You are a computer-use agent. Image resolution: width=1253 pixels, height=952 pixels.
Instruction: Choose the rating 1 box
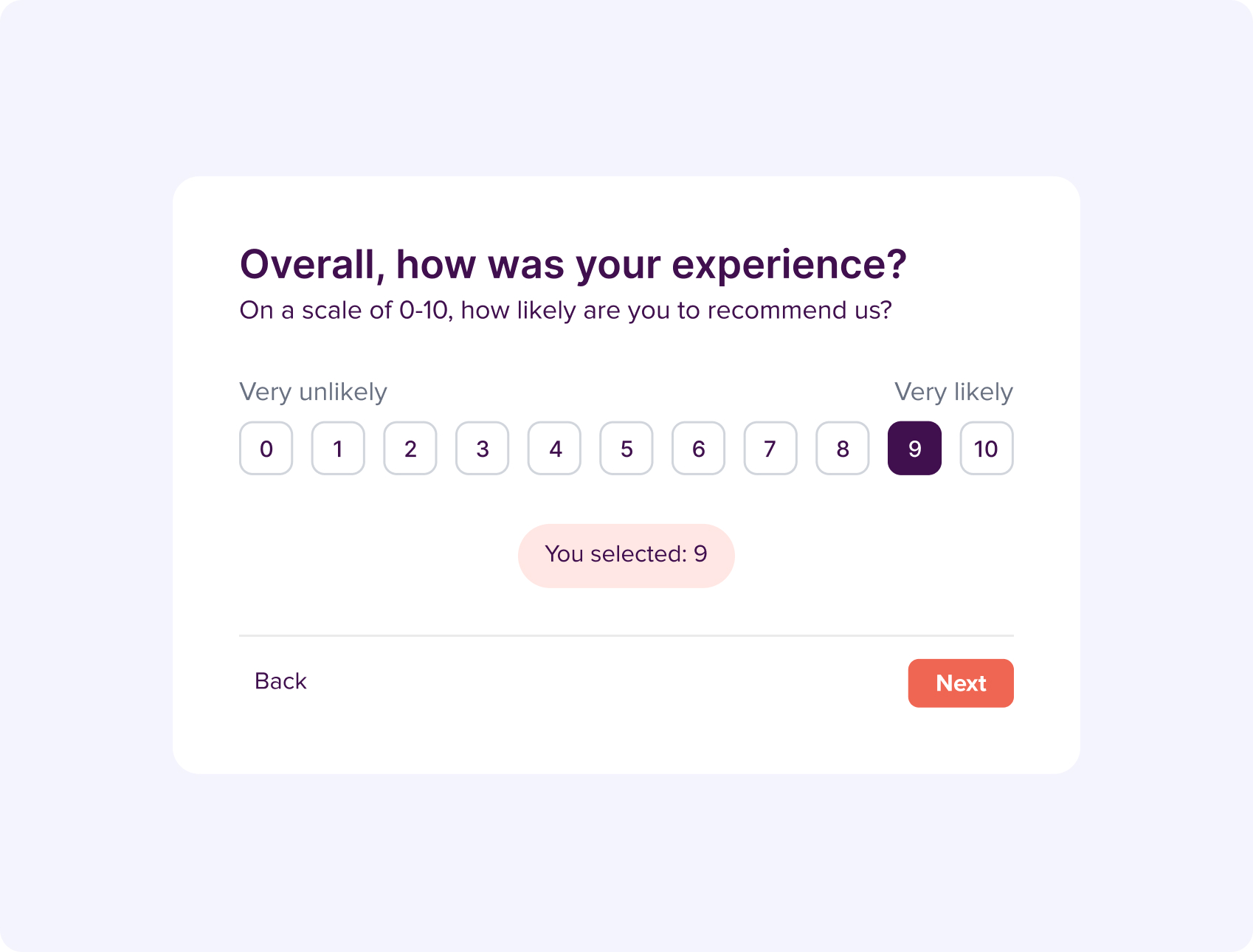pyautogui.click(x=338, y=448)
